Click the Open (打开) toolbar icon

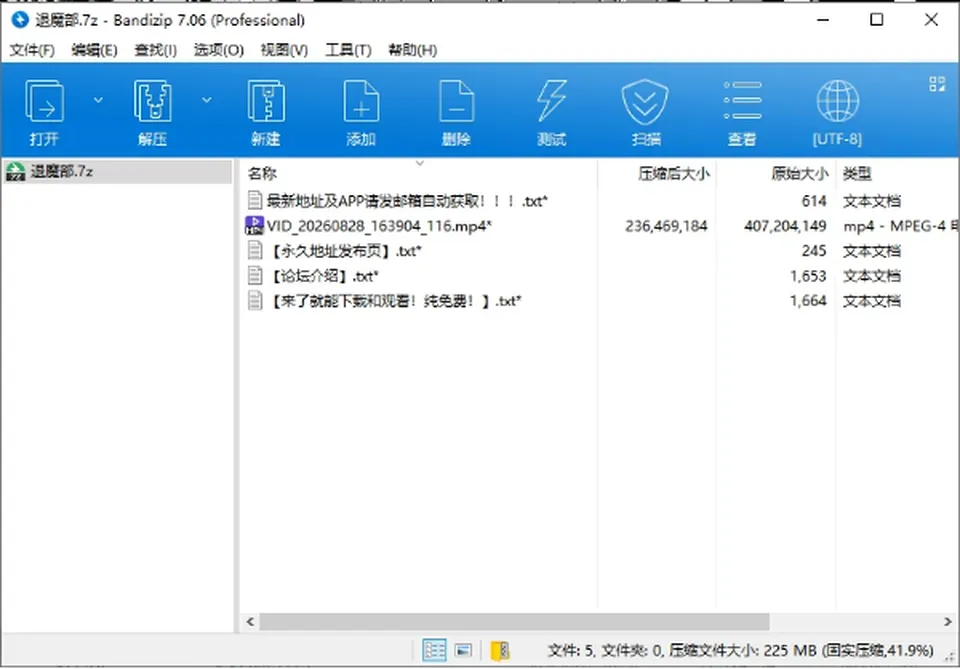pyautogui.click(x=44, y=101)
